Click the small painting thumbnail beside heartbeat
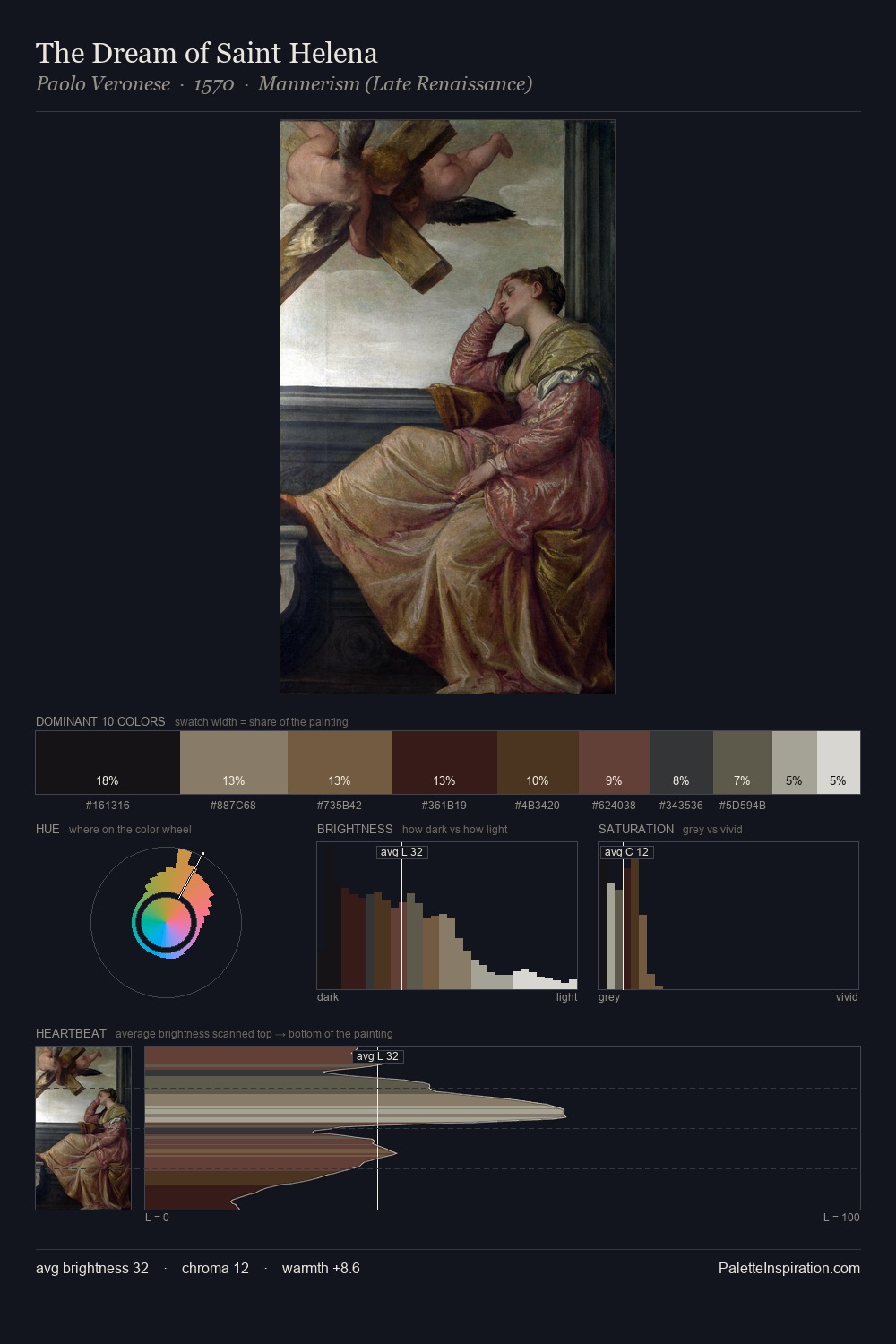Viewport: 896px width, 1344px height. coord(83,1128)
